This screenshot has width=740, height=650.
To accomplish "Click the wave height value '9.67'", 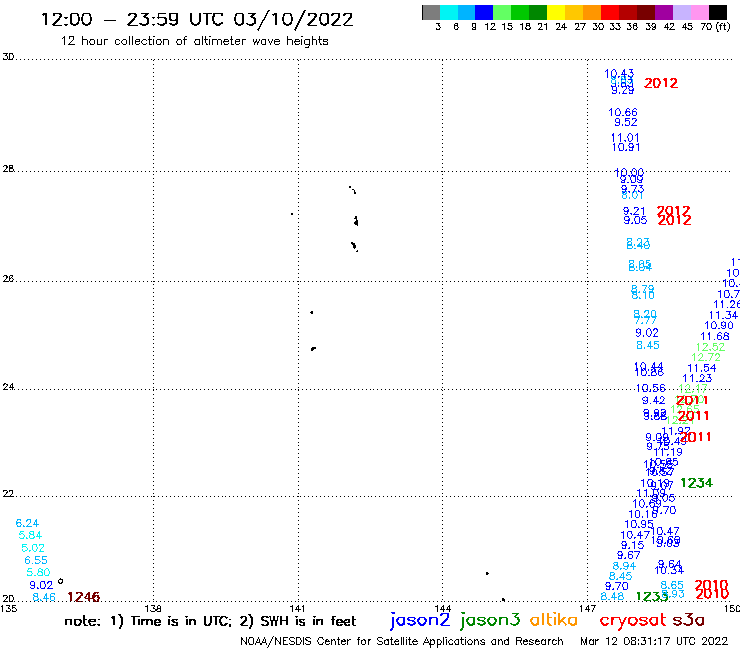I will point(629,556).
